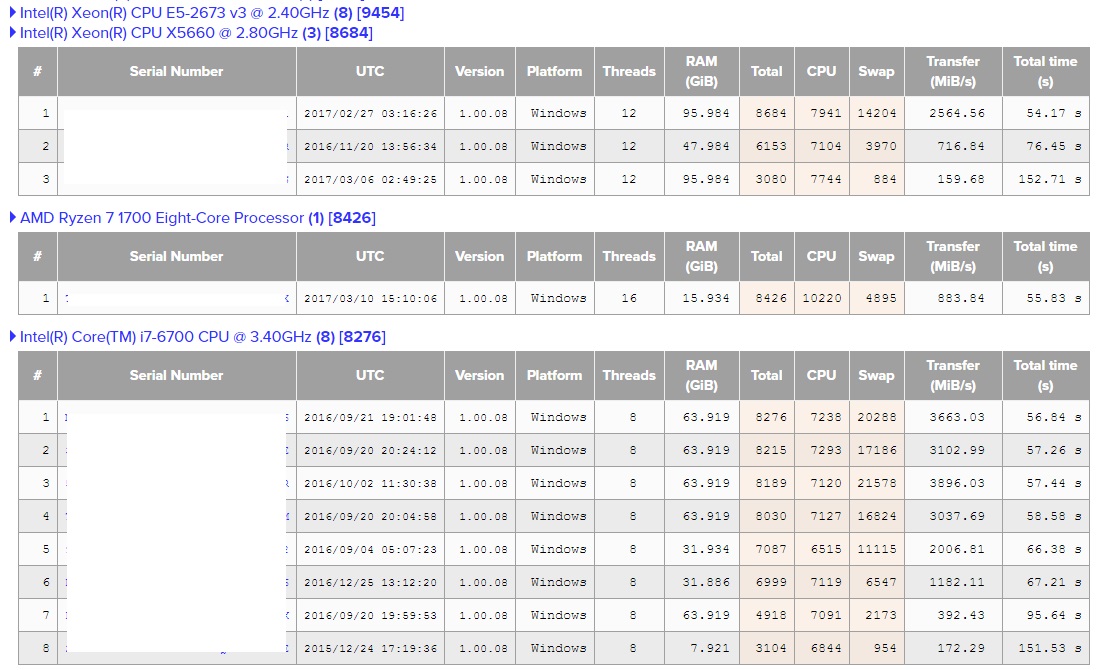
Task: Click the Transfer value 3102.99
Action: [957, 450]
